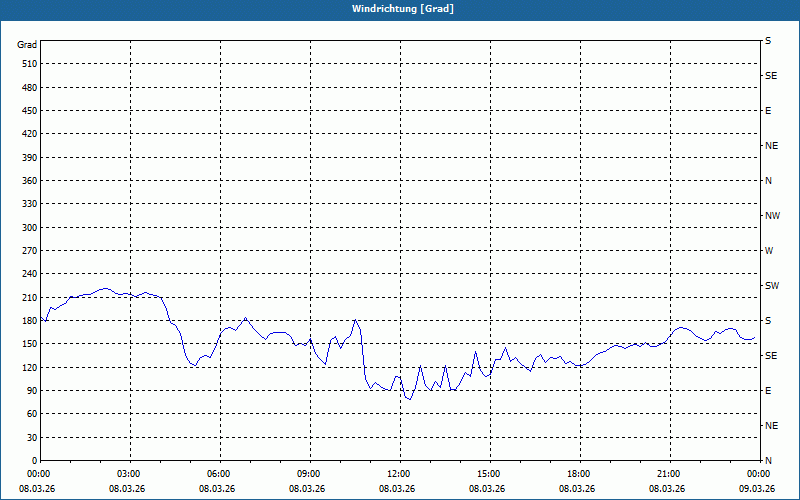
Task: Click the 360 y-axis value
Action: (x=30, y=181)
